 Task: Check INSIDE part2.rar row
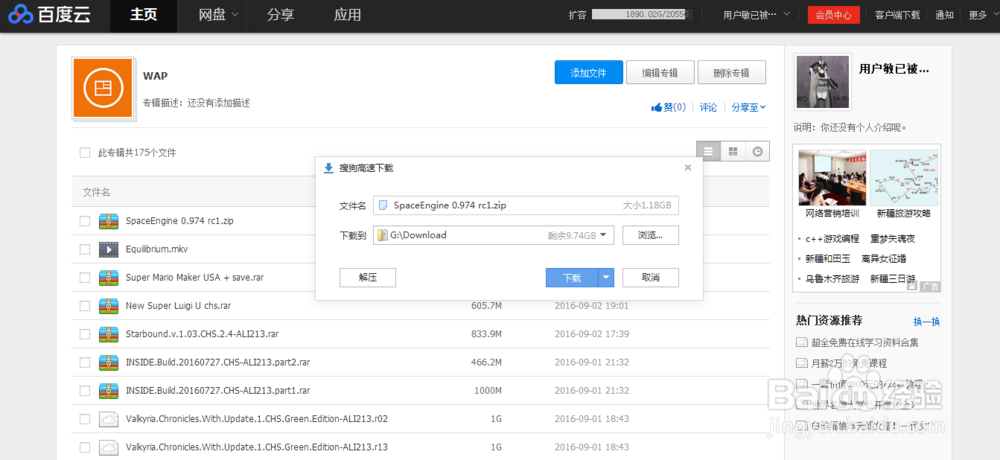click(84, 362)
